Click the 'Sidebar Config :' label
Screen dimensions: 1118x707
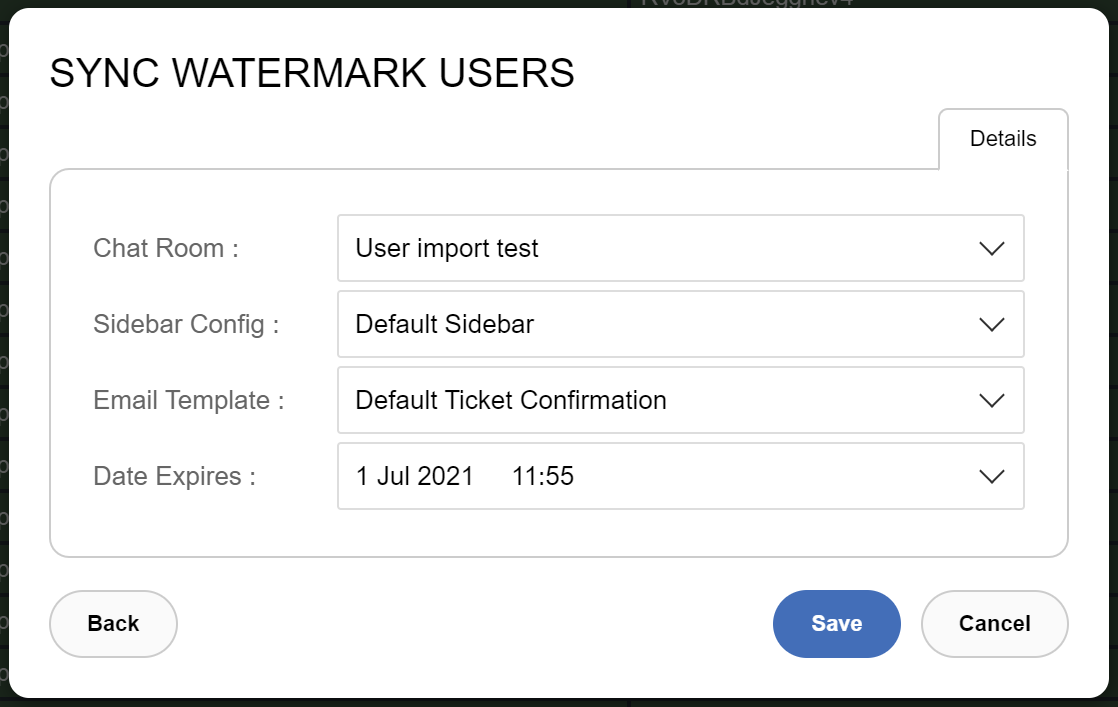tap(186, 324)
